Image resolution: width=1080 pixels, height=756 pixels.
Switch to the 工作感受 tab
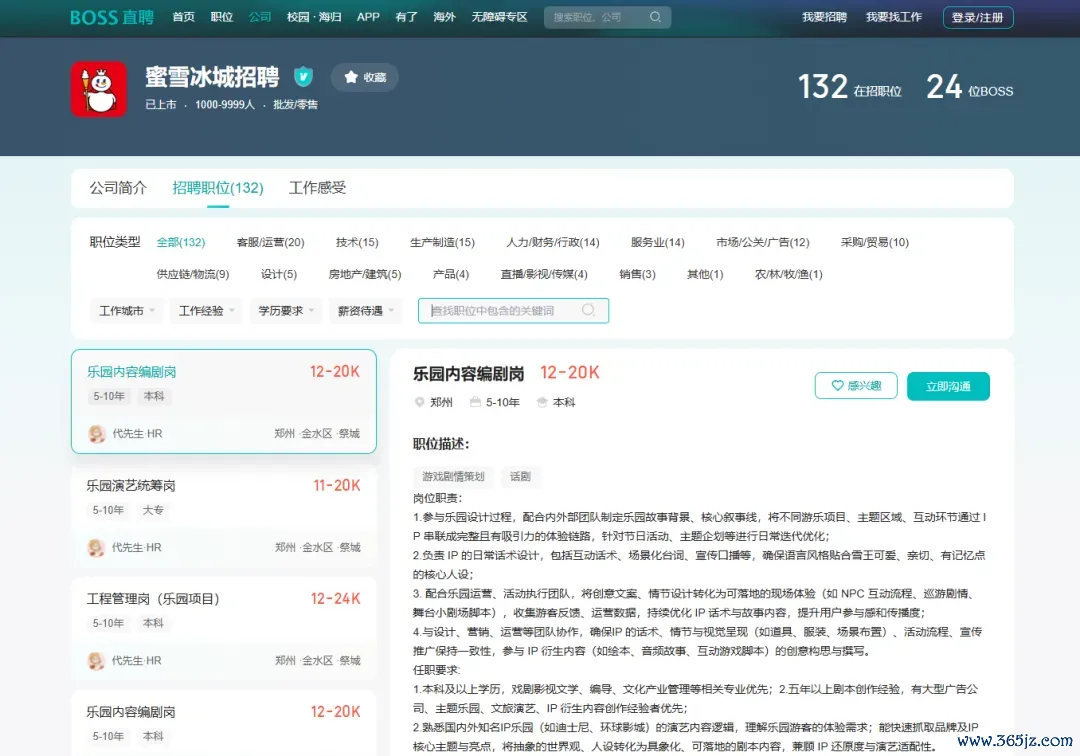(x=318, y=187)
